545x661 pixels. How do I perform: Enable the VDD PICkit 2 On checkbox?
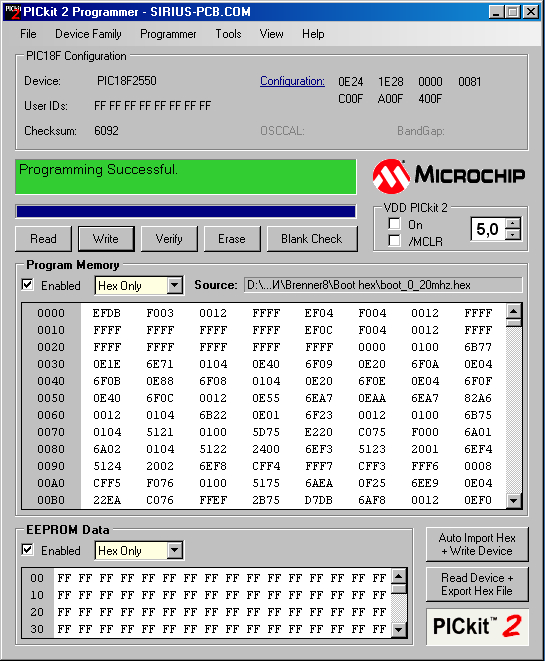point(395,223)
